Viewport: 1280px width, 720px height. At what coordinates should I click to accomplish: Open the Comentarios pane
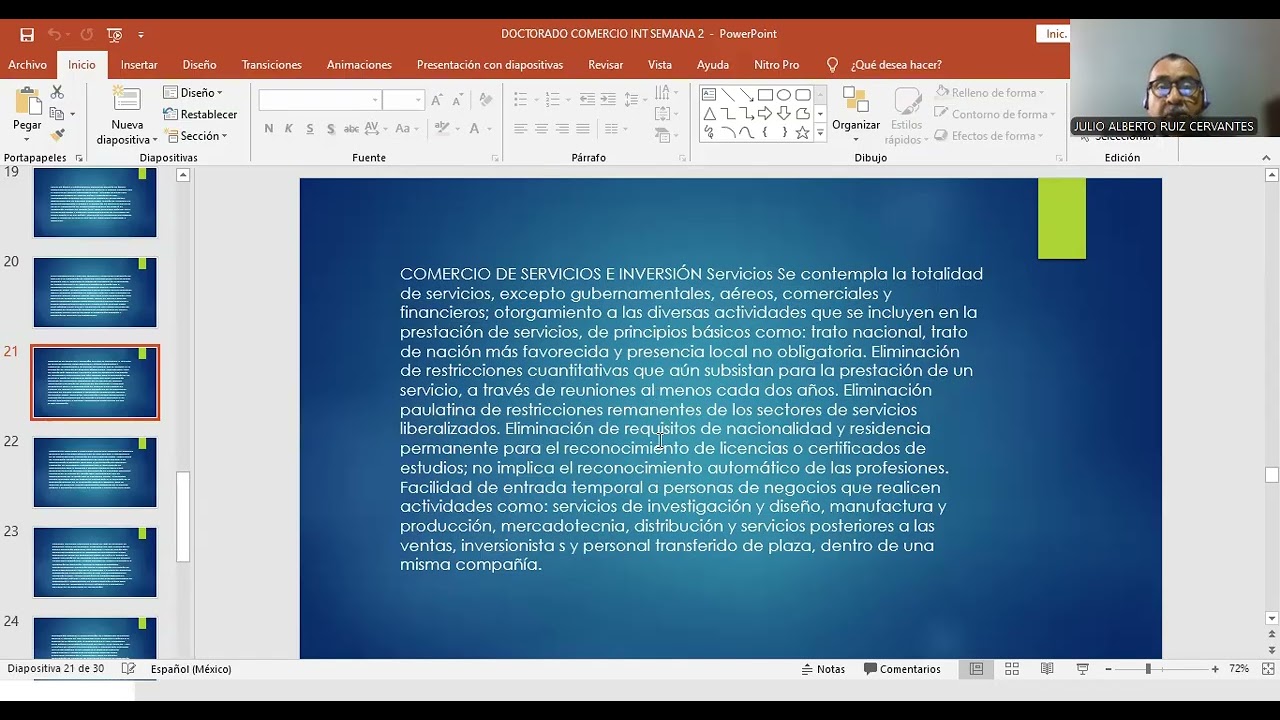[902, 669]
